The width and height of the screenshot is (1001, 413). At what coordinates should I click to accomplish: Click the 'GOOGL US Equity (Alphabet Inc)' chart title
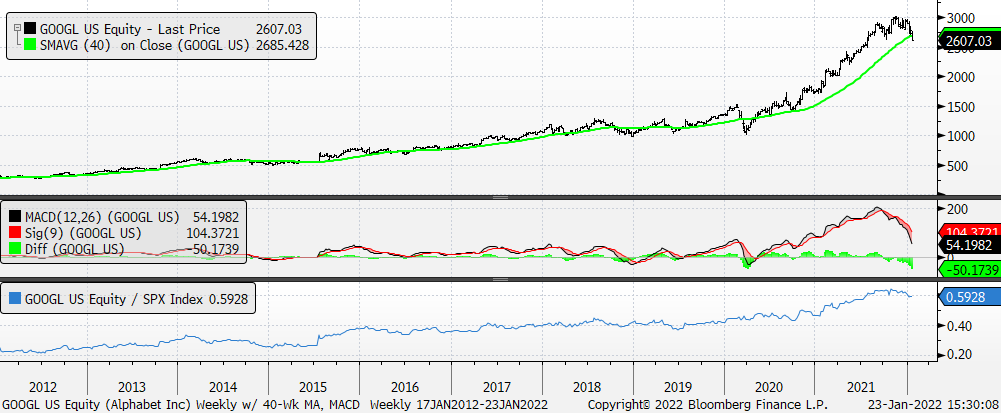point(98,405)
